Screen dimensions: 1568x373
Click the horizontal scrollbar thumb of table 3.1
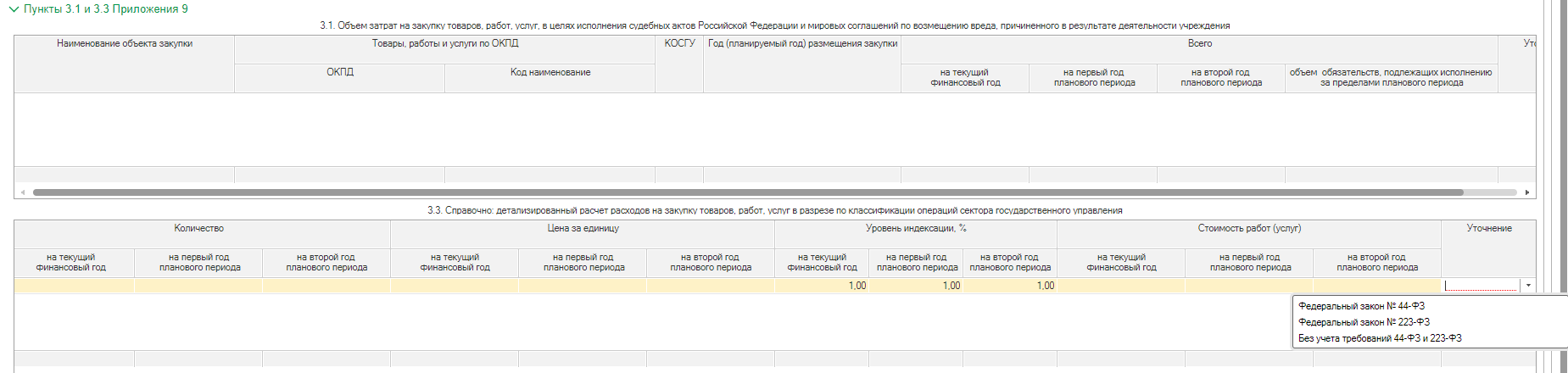point(746,192)
